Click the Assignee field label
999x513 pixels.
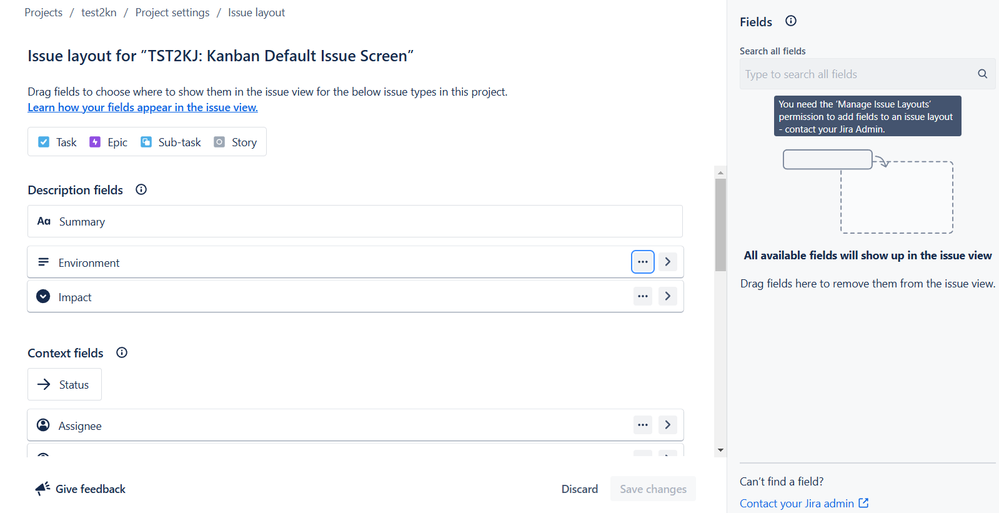point(80,426)
